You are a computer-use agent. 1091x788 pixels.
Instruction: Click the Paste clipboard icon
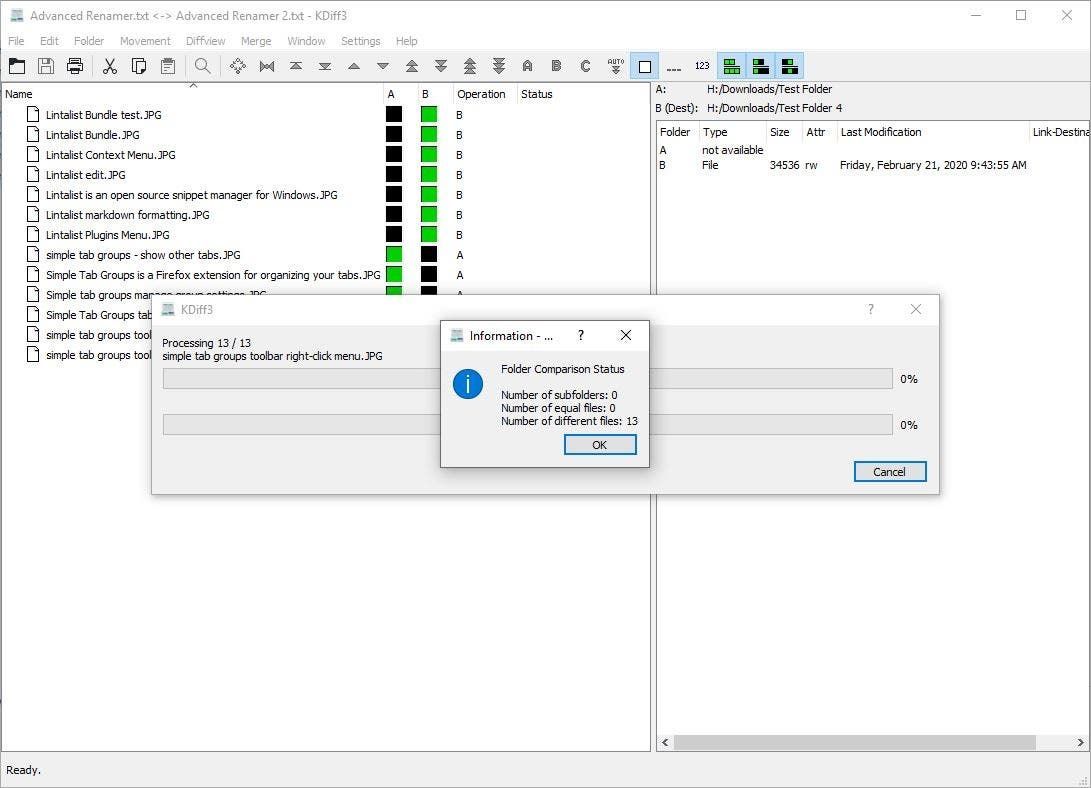coord(168,66)
